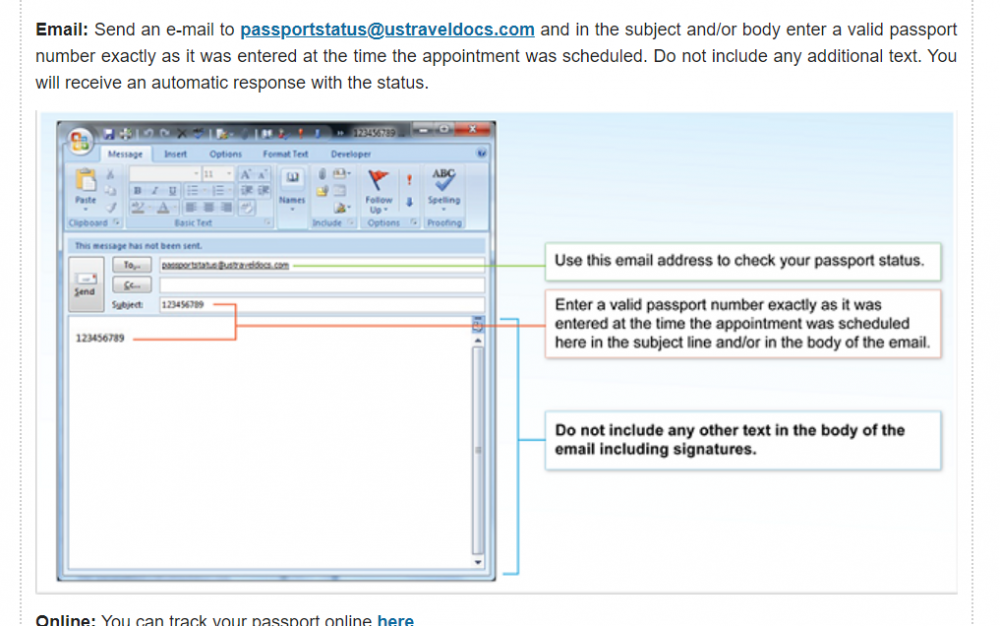
Task: Open the Clipboard group dialog launcher
Action: (117, 222)
